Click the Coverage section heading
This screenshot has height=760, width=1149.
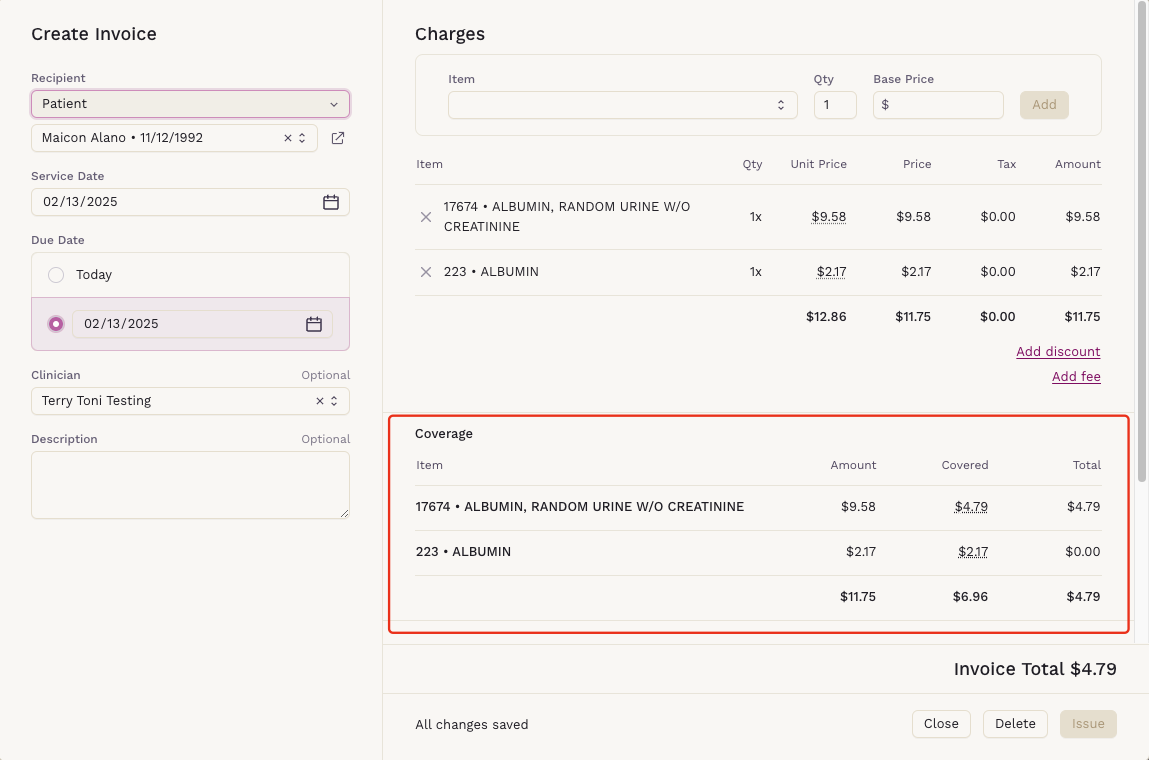pyautogui.click(x=444, y=434)
